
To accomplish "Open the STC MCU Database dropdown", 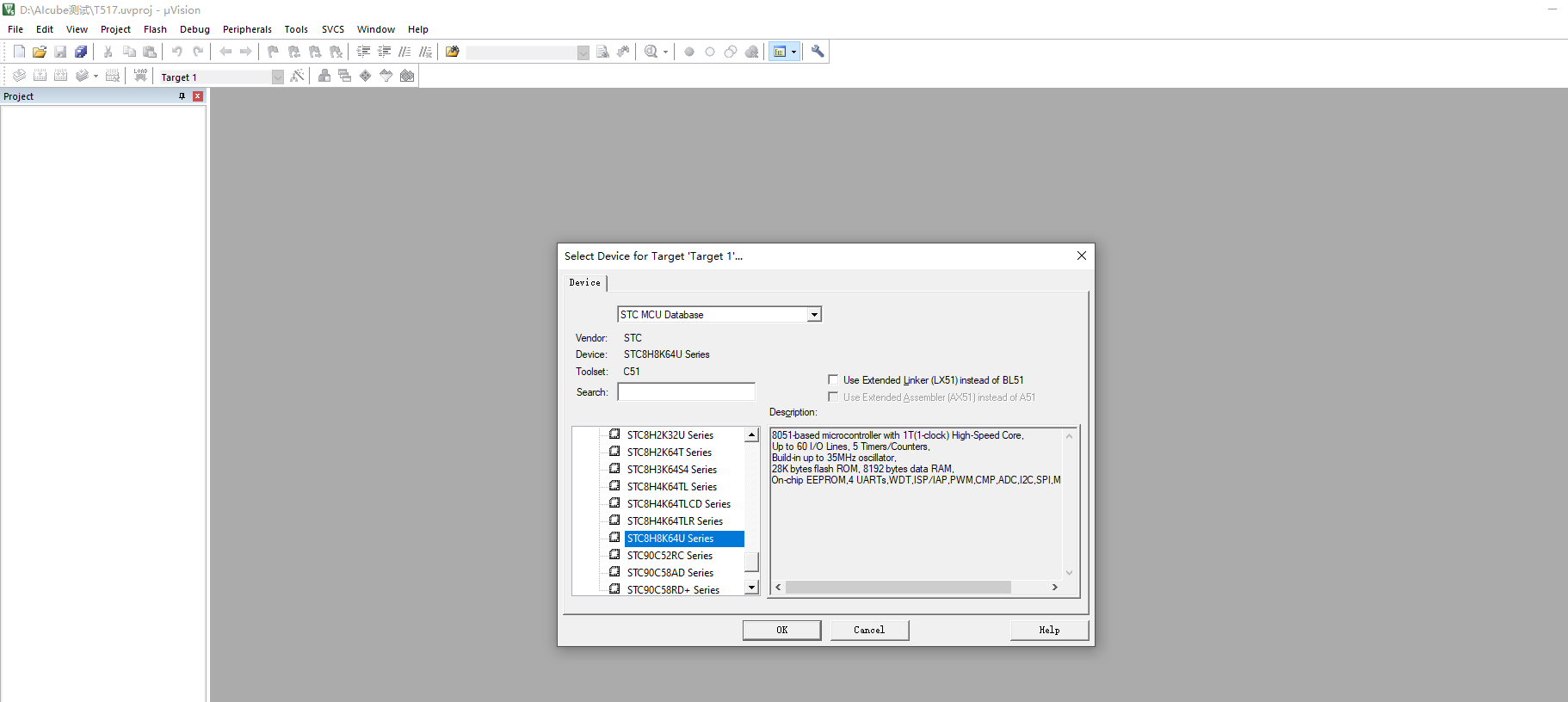I will 813,315.
